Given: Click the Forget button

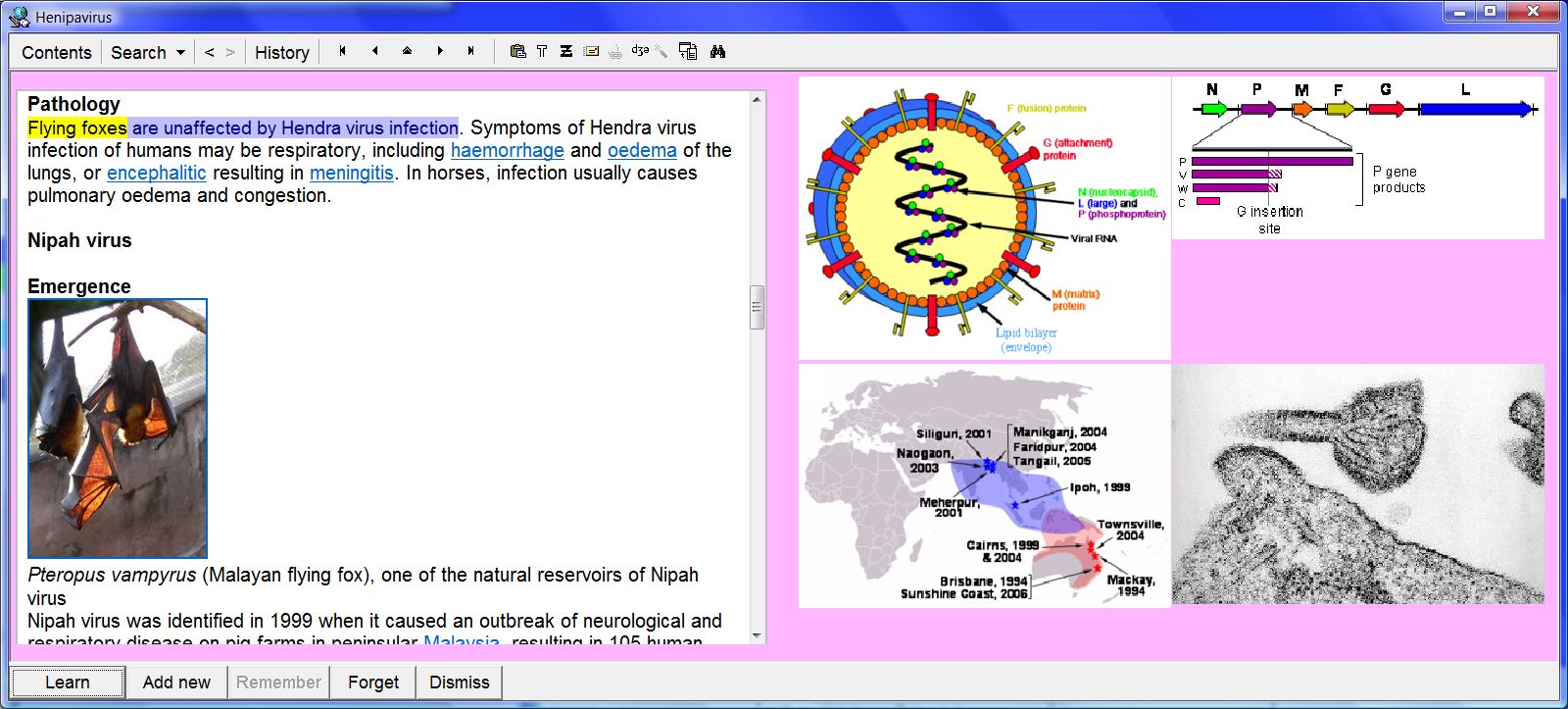Looking at the screenshot, I should click(373, 683).
